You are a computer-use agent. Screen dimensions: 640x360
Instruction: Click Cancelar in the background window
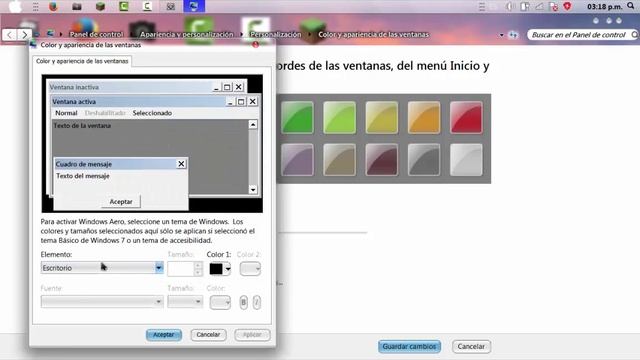pos(471,347)
